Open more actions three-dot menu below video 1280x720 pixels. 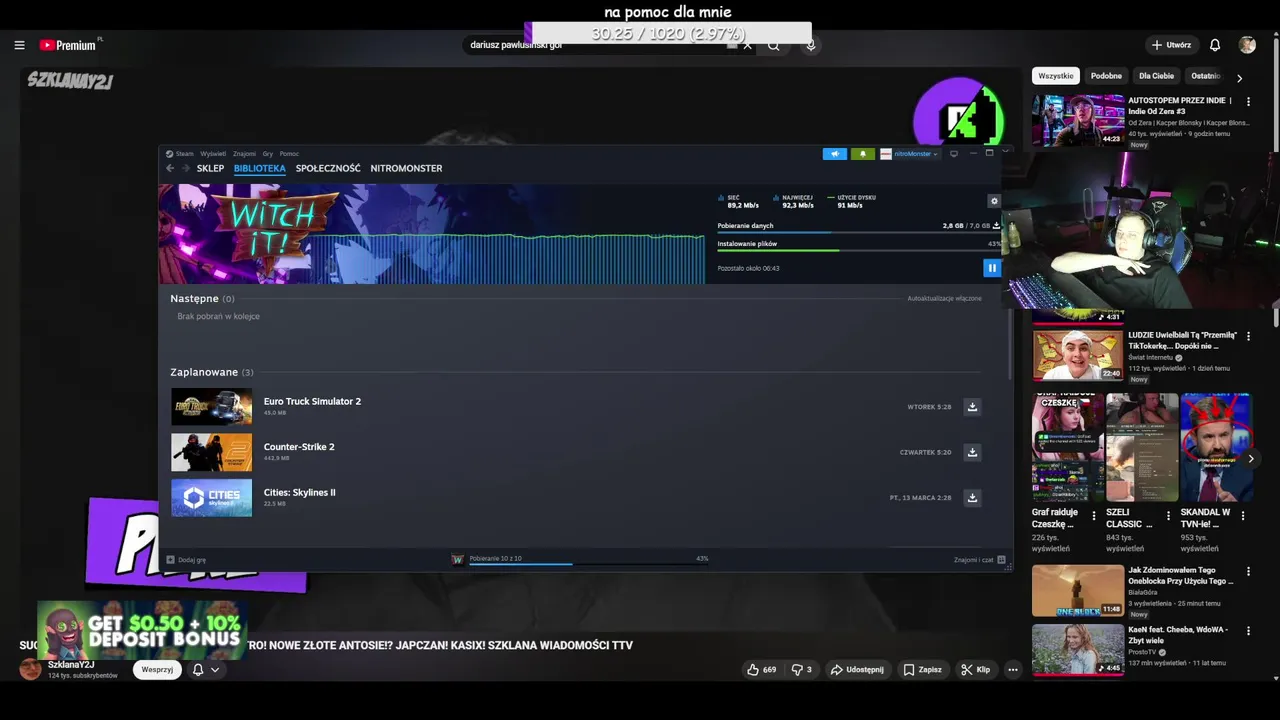tap(1012, 669)
